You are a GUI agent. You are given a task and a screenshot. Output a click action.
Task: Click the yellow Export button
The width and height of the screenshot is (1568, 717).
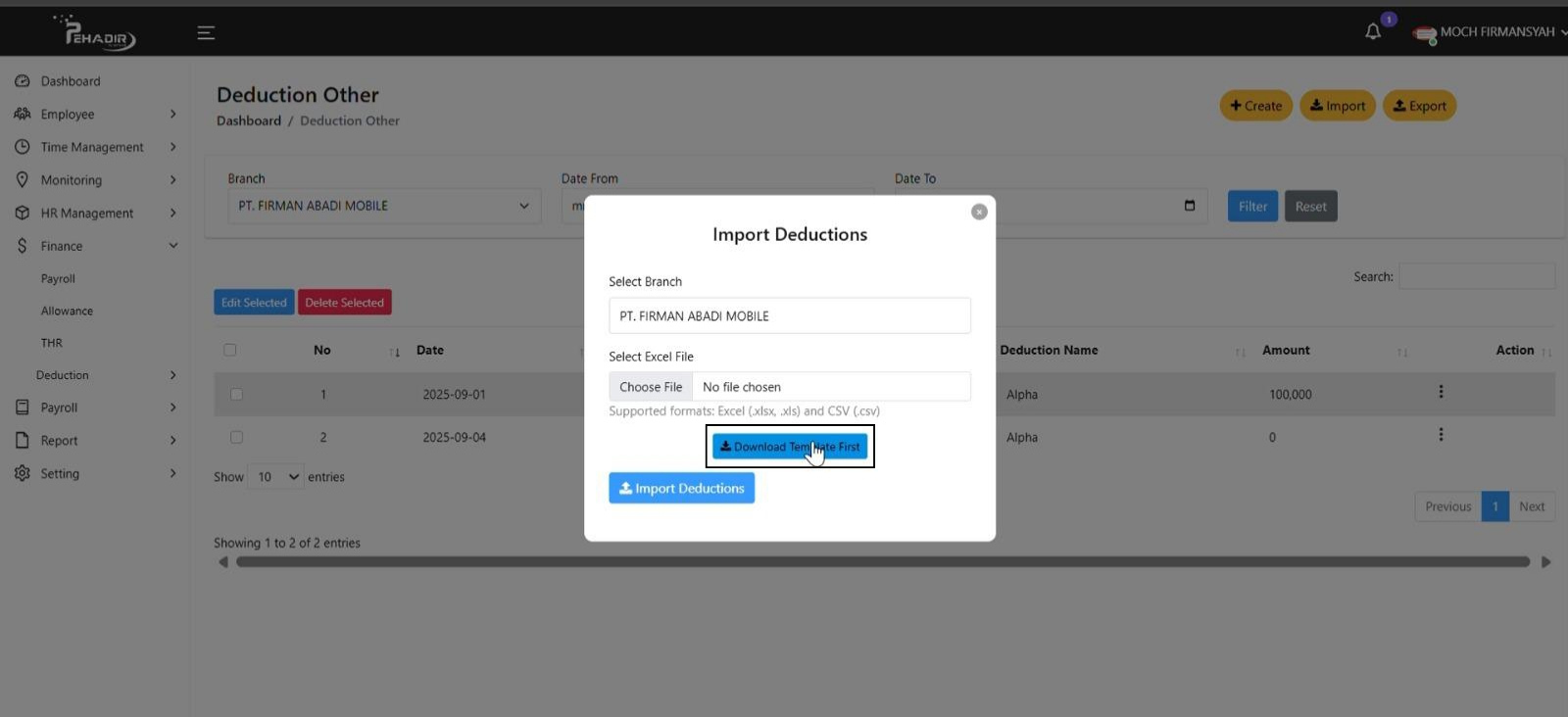[x=1419, y=106]
